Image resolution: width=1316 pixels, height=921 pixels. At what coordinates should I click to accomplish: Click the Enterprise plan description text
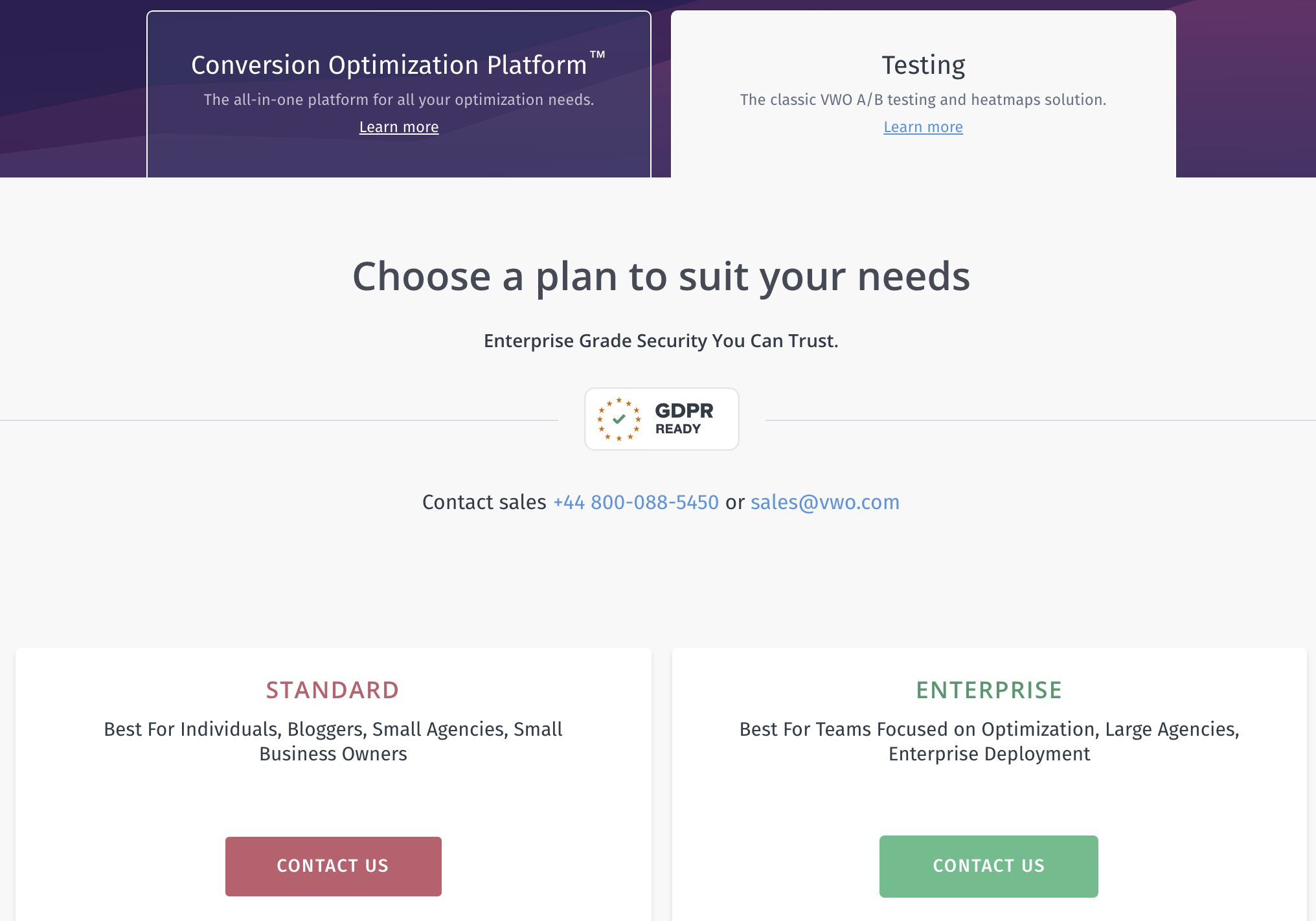[x=989, y=742]
